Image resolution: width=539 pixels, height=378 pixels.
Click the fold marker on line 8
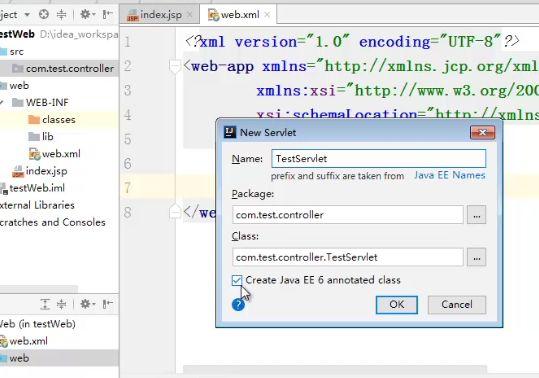pyautogui.click(x=175, y=212)
